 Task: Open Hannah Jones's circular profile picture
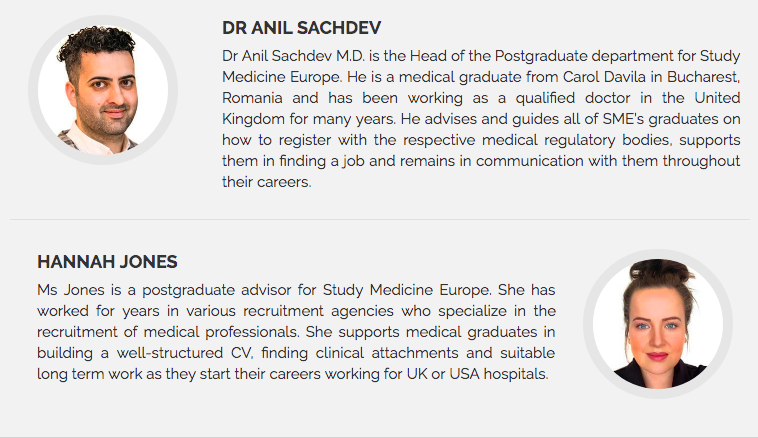pyautogui.click(x=657, y=324)
